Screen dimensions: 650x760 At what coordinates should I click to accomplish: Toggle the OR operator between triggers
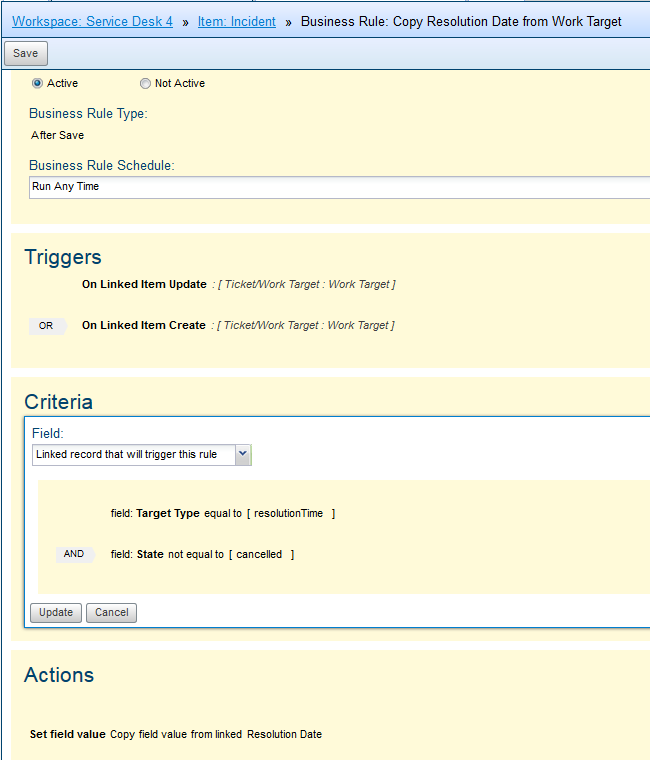tap(46, 326)
